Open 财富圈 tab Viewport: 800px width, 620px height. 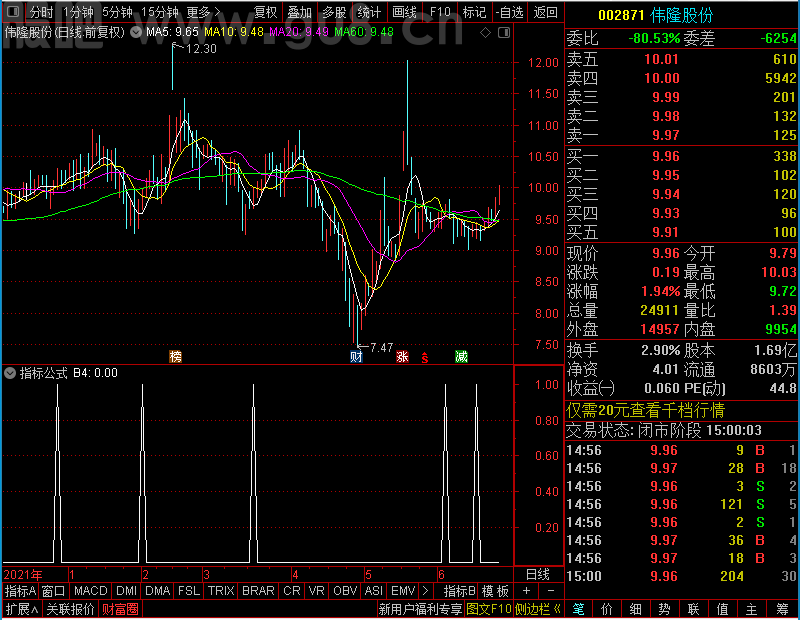tap(120, 609)
